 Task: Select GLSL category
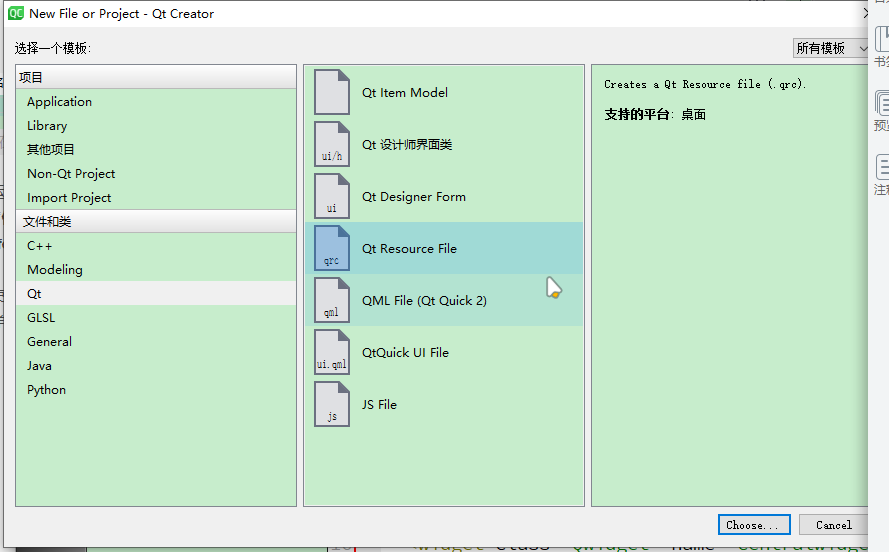[156, 317]
